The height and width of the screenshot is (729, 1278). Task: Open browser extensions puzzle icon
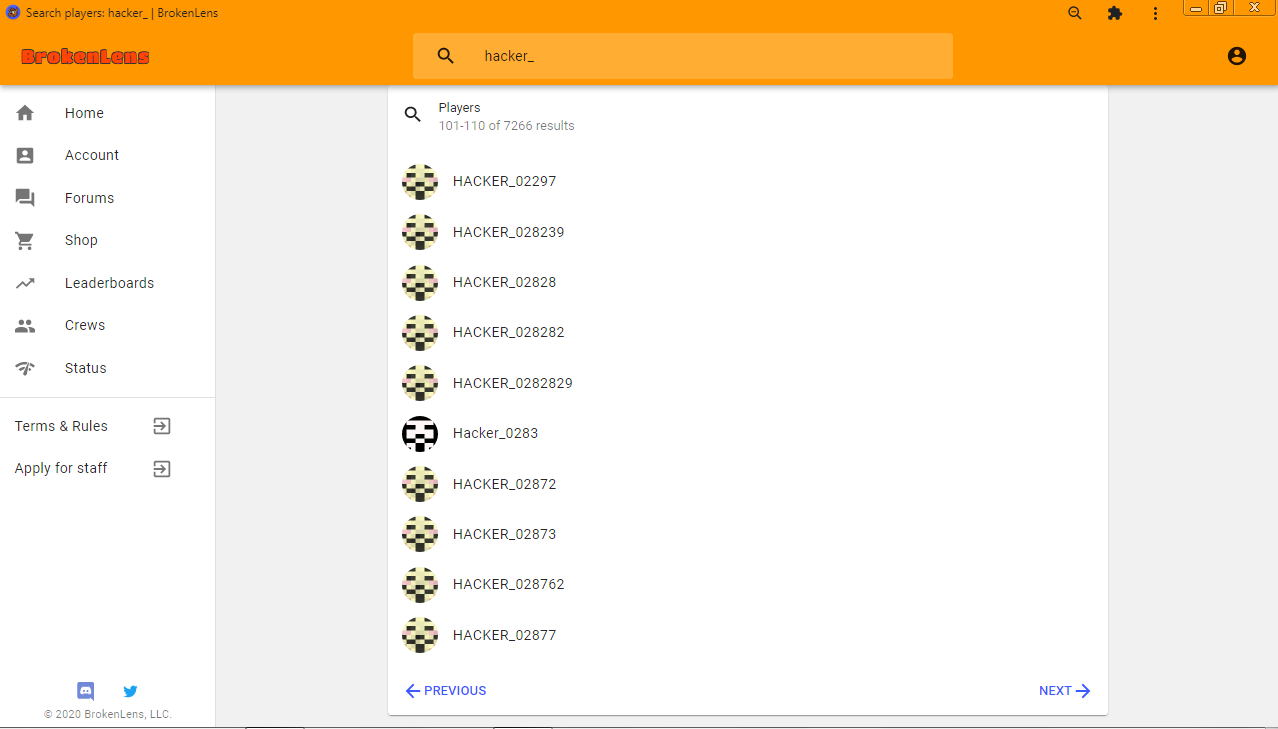[x=1115, y=14]
